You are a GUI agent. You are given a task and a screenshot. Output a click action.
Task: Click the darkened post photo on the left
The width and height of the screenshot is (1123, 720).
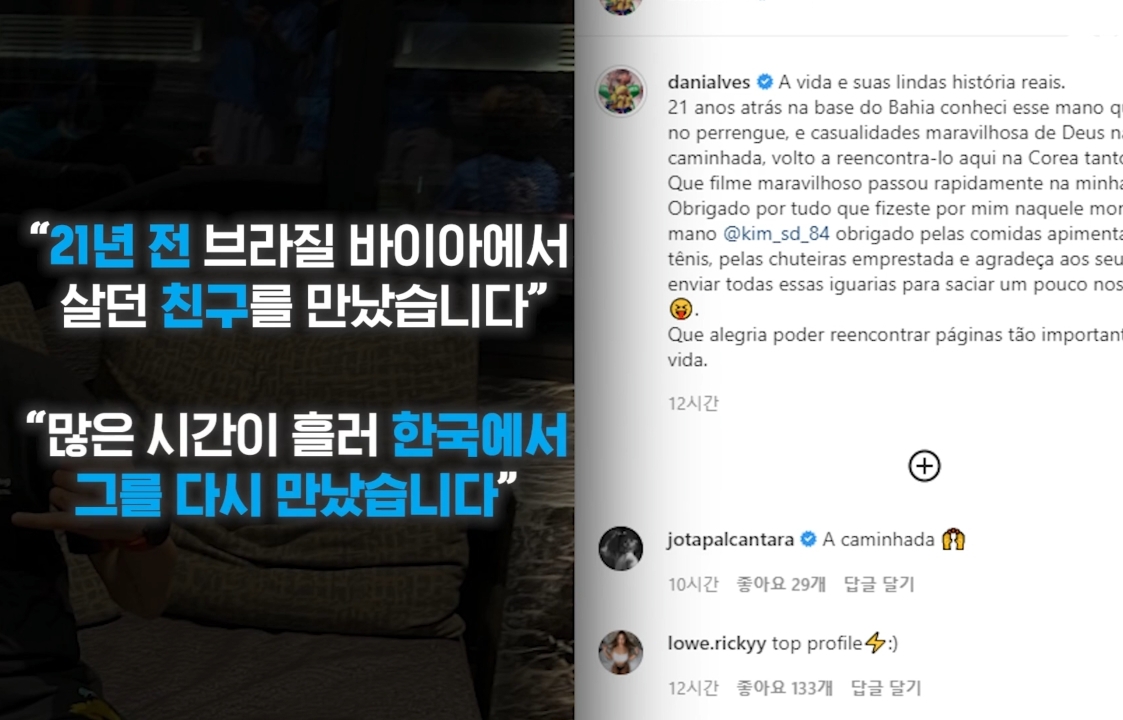[x=286, y=360]
